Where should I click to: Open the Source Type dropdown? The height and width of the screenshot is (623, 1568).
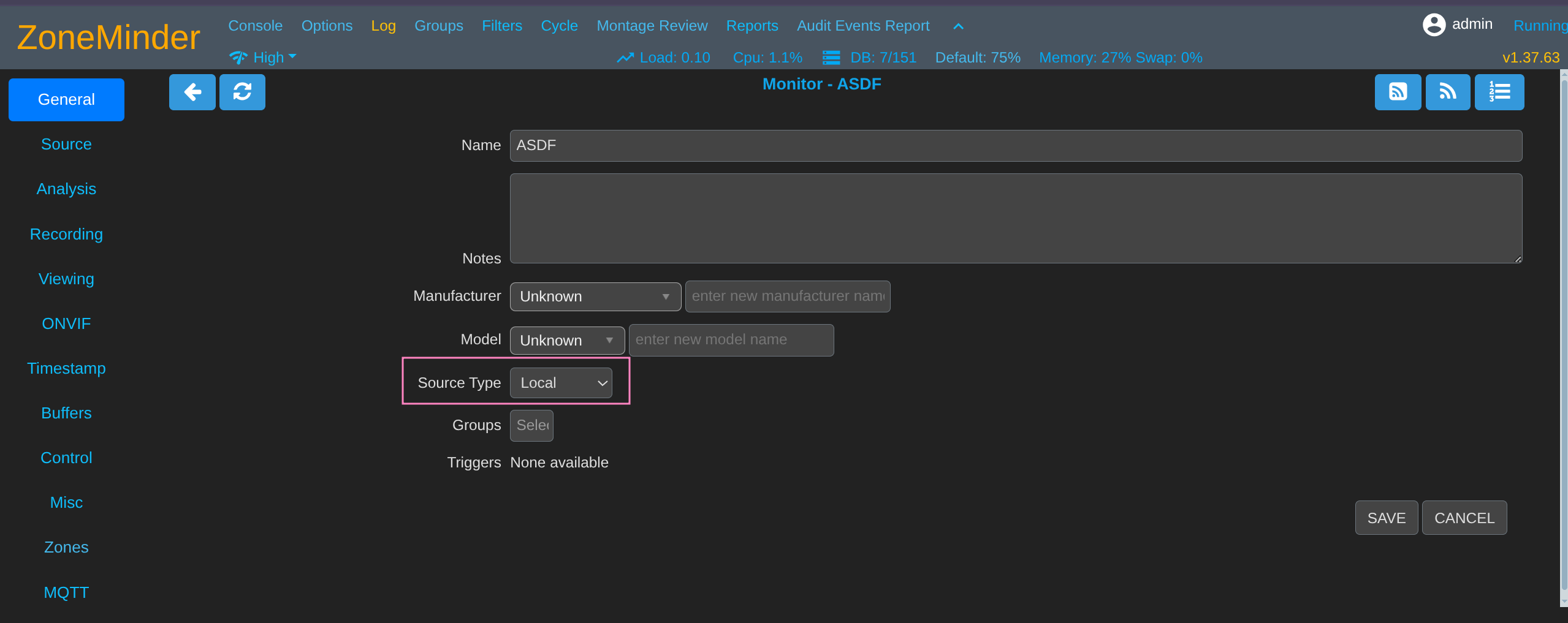[x=561, y=383]
